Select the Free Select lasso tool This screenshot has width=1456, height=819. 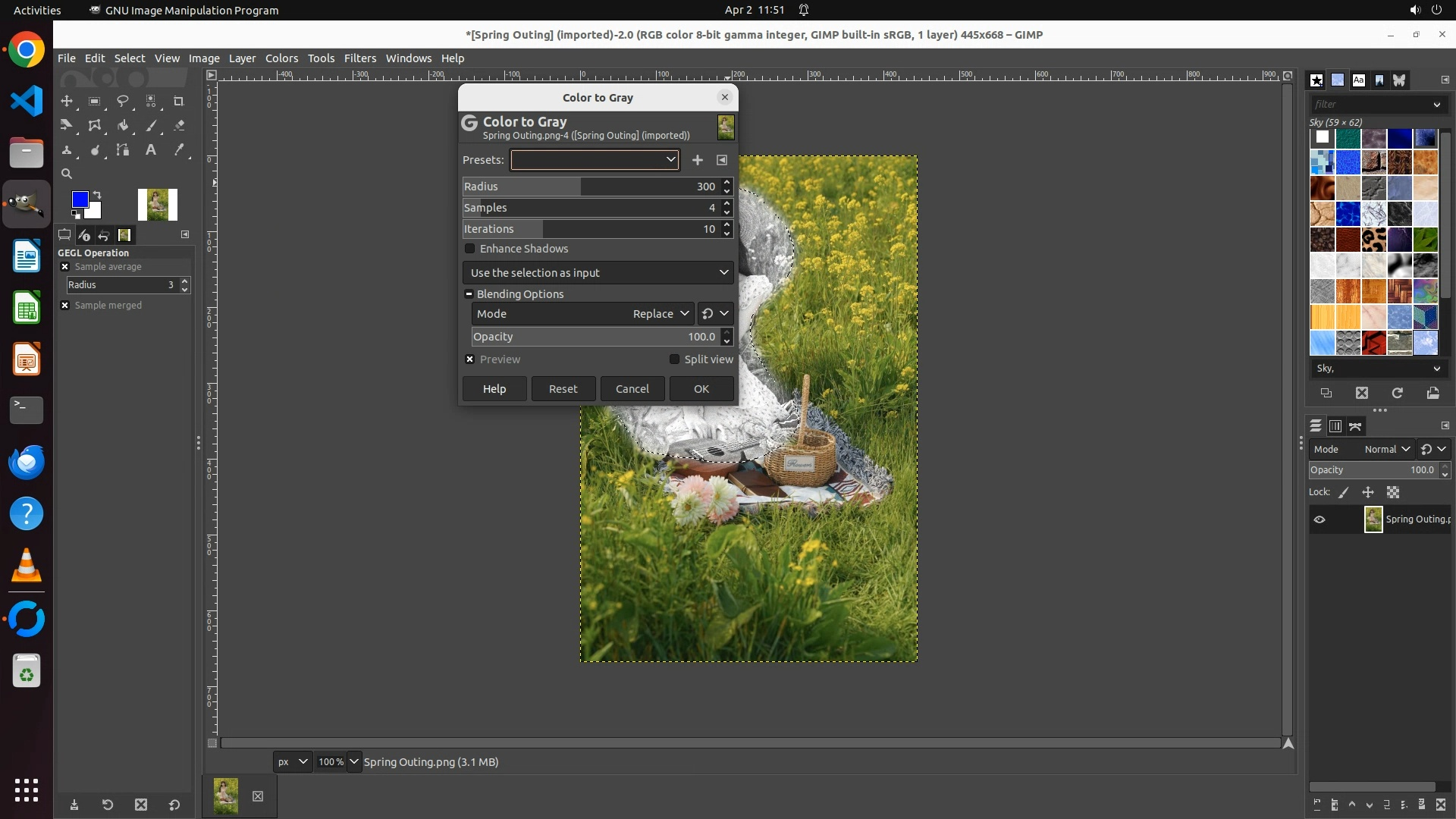122,101
